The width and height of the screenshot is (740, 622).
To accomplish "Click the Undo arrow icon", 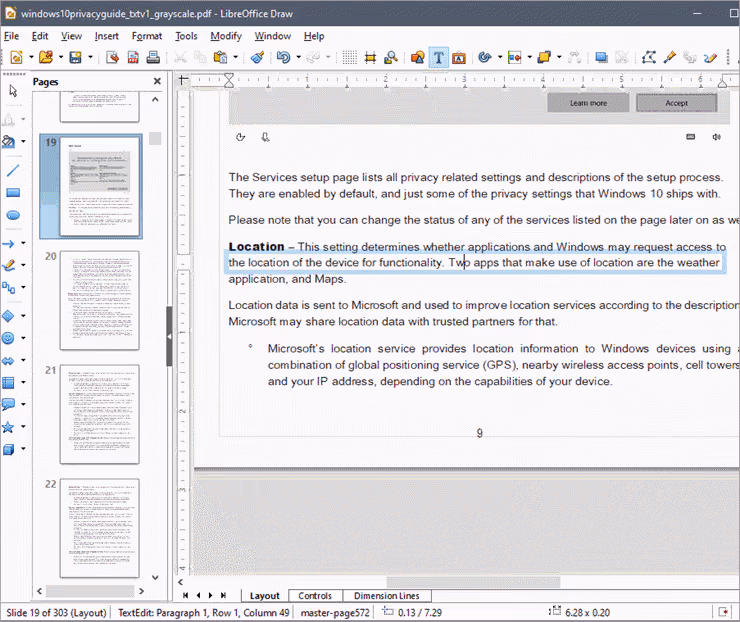I will pyautogui.click(x=283, y=58).
